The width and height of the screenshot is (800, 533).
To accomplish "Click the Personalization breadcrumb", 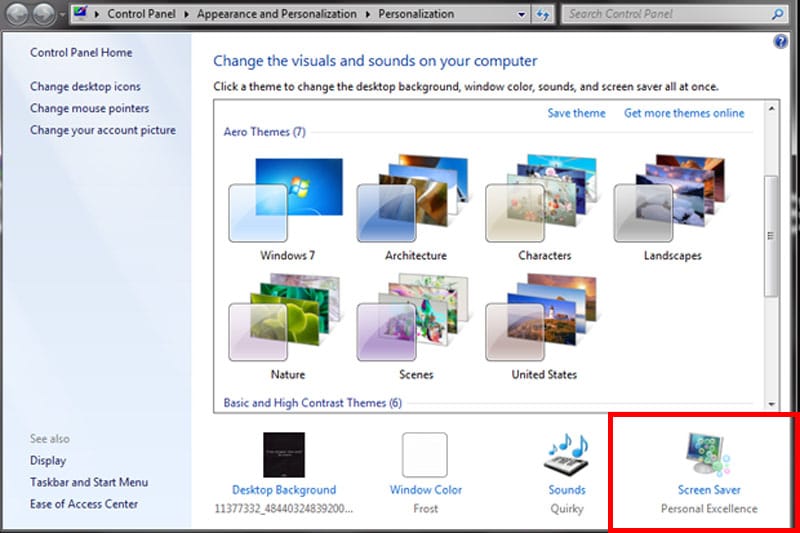I will click(416, 14).
